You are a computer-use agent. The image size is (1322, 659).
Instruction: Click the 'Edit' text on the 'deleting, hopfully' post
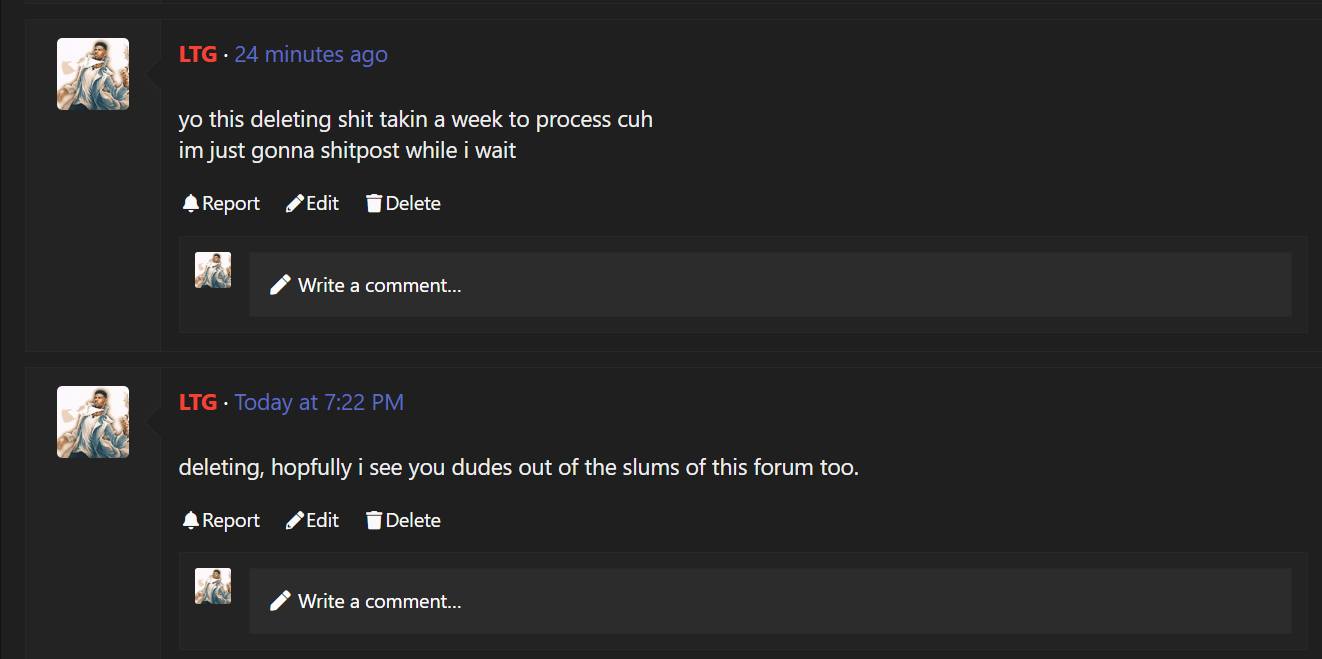[322, 520]
